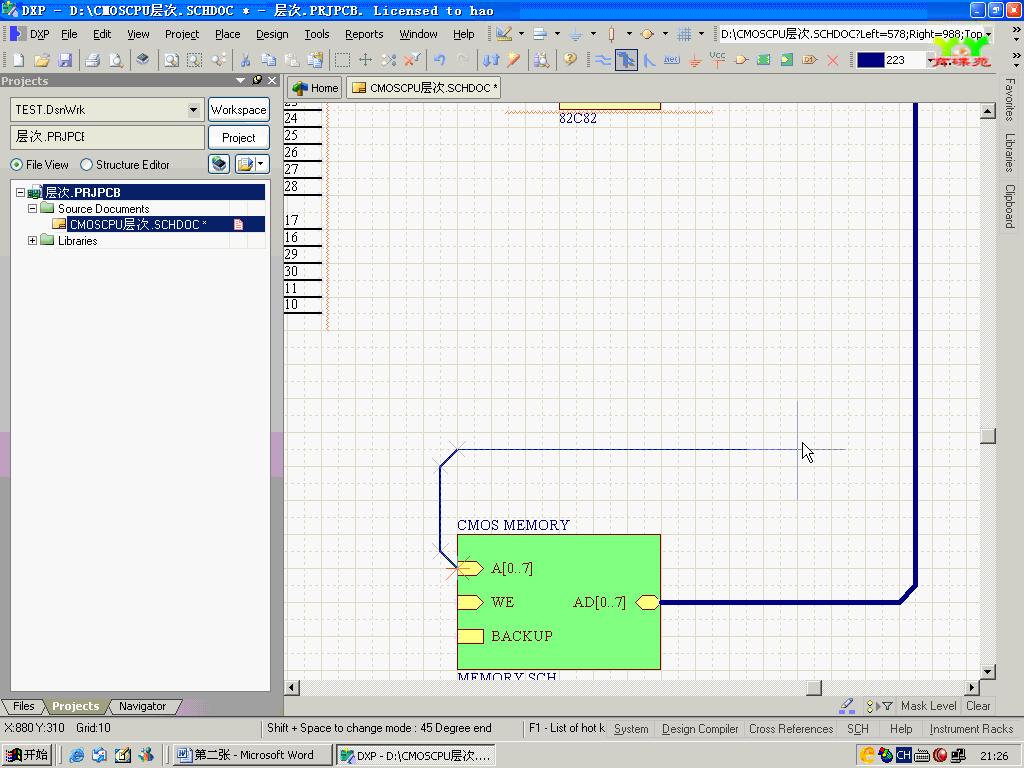1024x768 pixels.
Task: Cut the selection with the scissors icon
Action: 246,60
